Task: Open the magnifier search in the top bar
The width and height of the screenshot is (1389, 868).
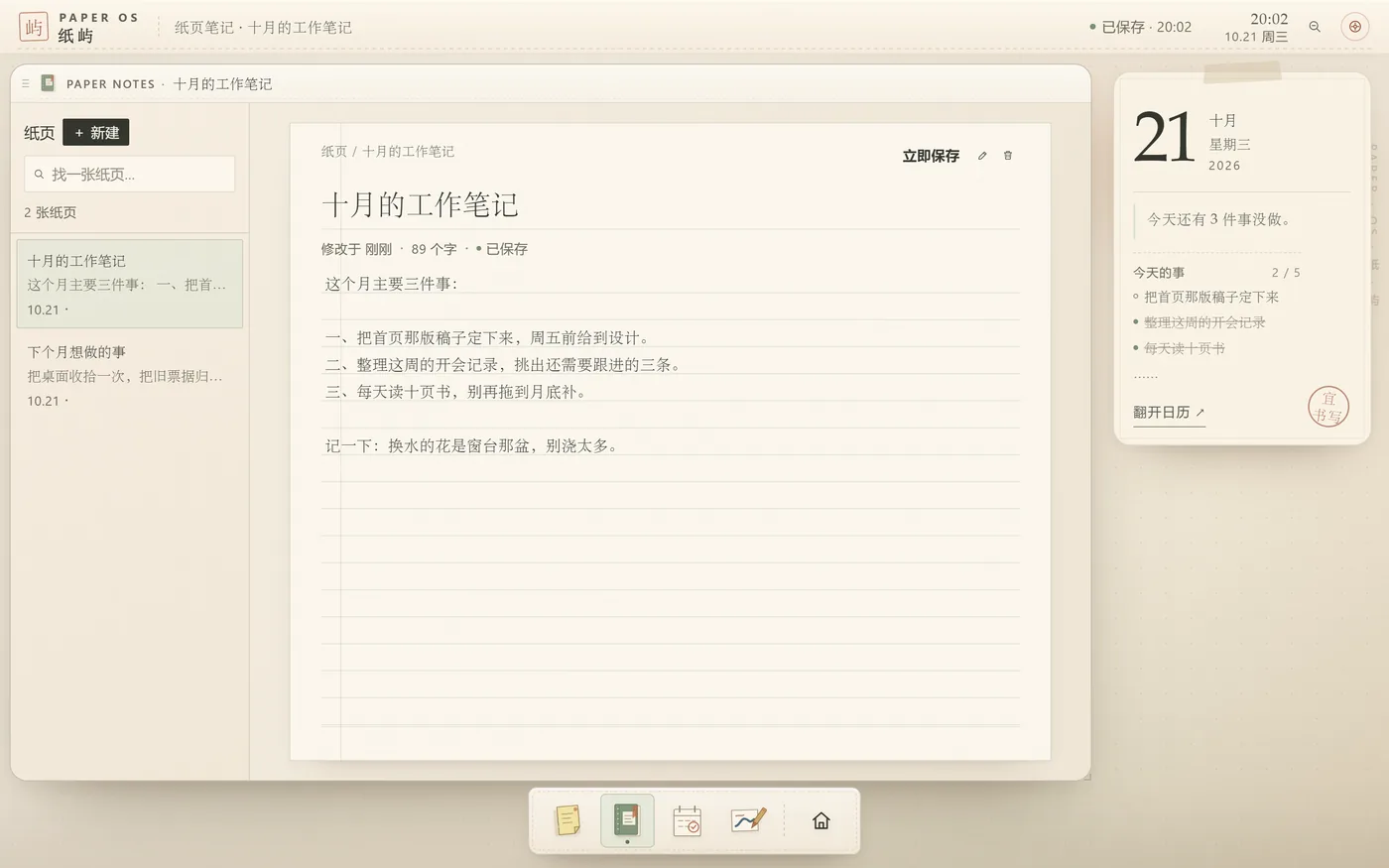Action: (1315, 27)
